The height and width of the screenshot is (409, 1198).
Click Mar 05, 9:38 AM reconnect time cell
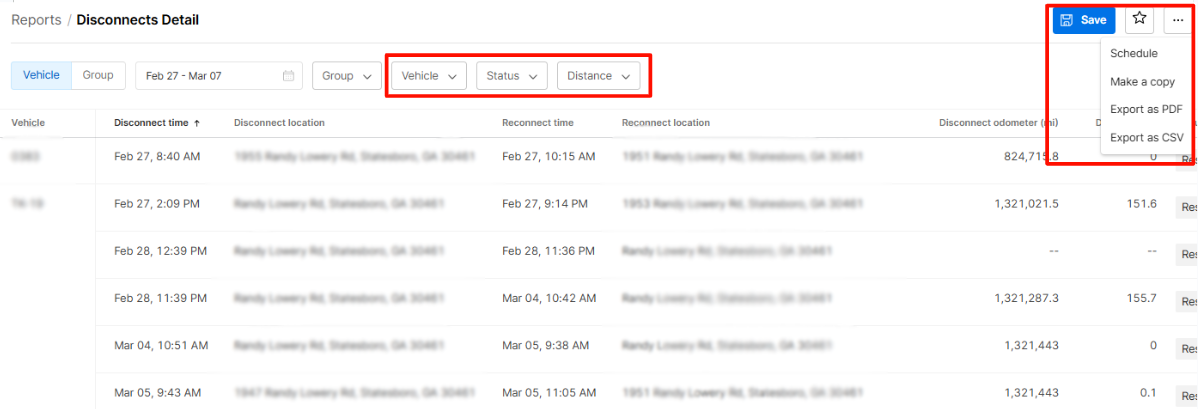point(546,346)
